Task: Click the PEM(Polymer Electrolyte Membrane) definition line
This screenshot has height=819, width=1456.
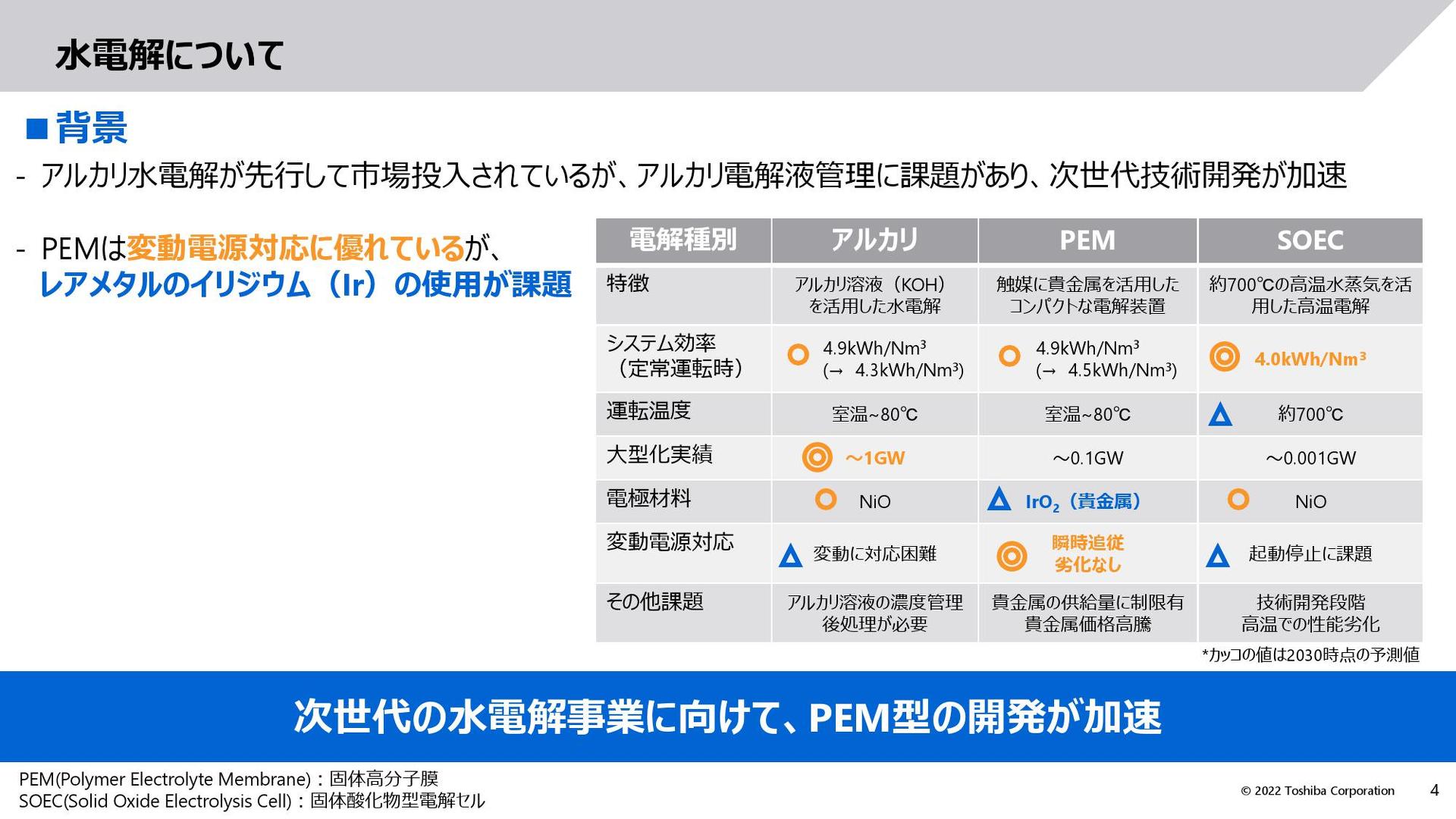Action: coord(228,779)
